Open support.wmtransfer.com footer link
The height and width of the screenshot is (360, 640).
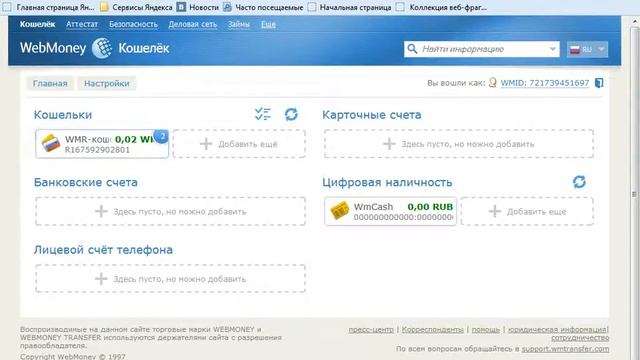click(565, 349)
